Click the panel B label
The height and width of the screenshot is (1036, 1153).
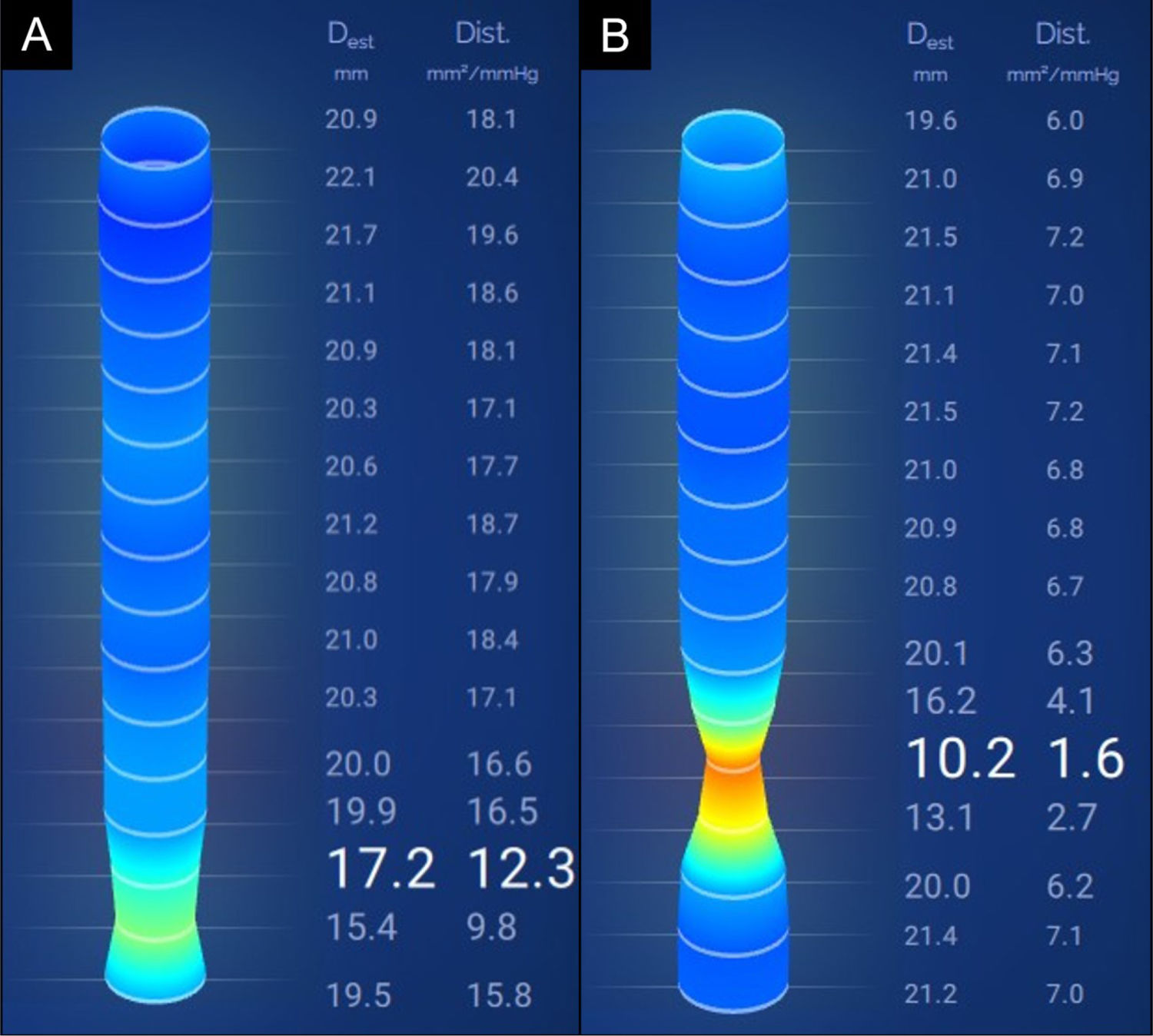[615, 35]
